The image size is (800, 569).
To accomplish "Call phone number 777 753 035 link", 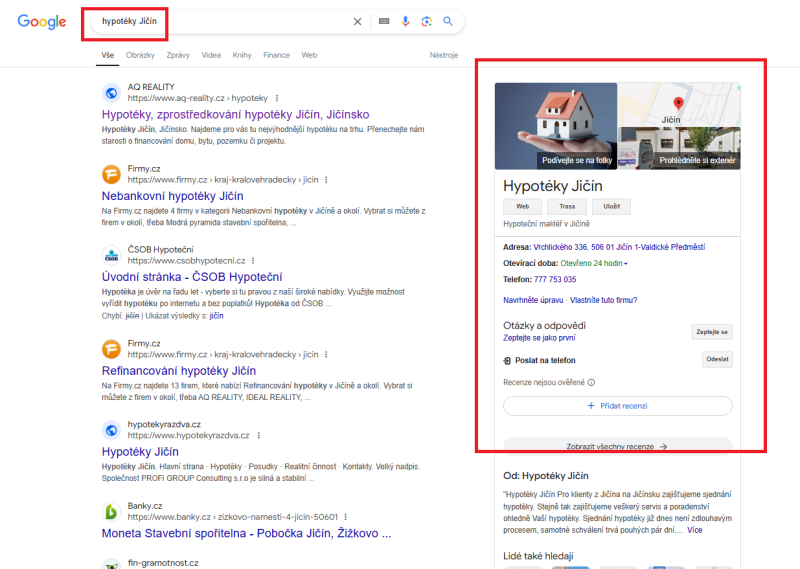I will [x=555, y=280].
